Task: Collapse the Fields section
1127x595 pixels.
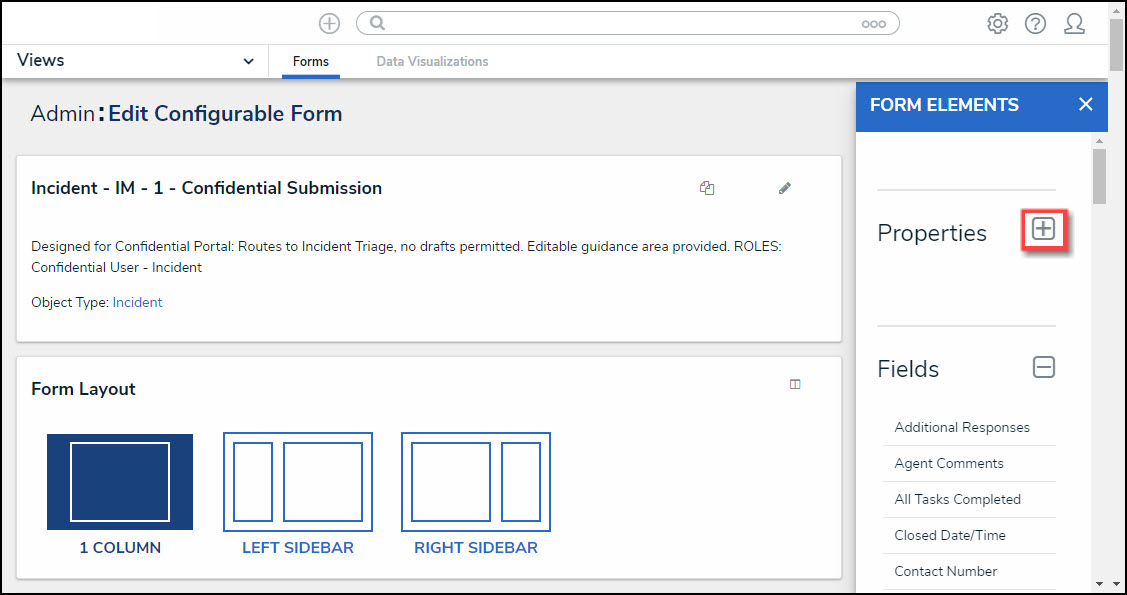Action: tap(1043, 368)
